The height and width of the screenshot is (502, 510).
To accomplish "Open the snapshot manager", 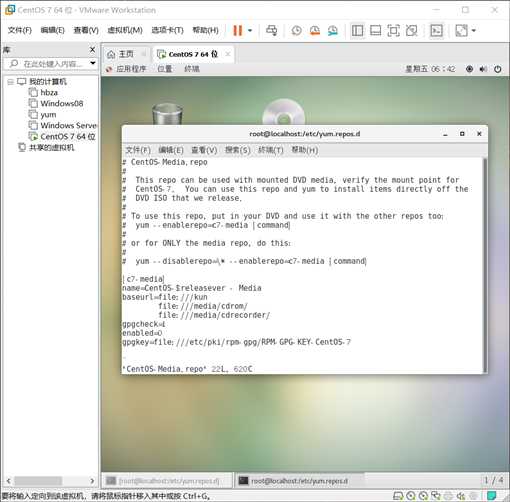I will tap(333, 31).
